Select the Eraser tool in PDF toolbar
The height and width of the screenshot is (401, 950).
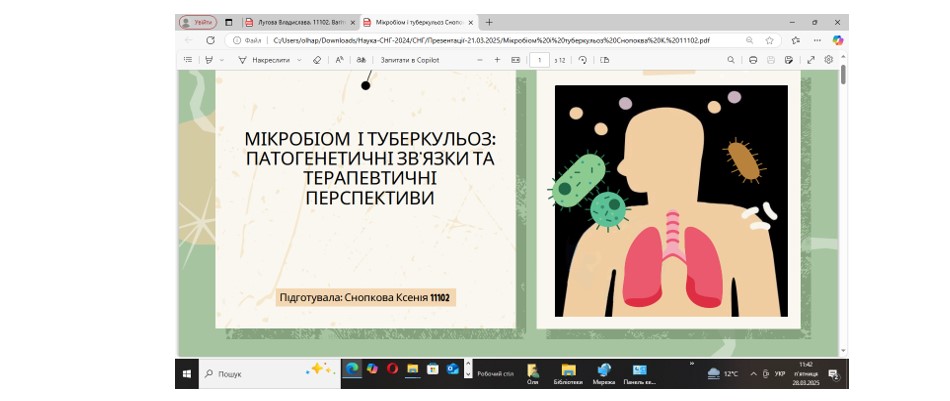point(317,60)
